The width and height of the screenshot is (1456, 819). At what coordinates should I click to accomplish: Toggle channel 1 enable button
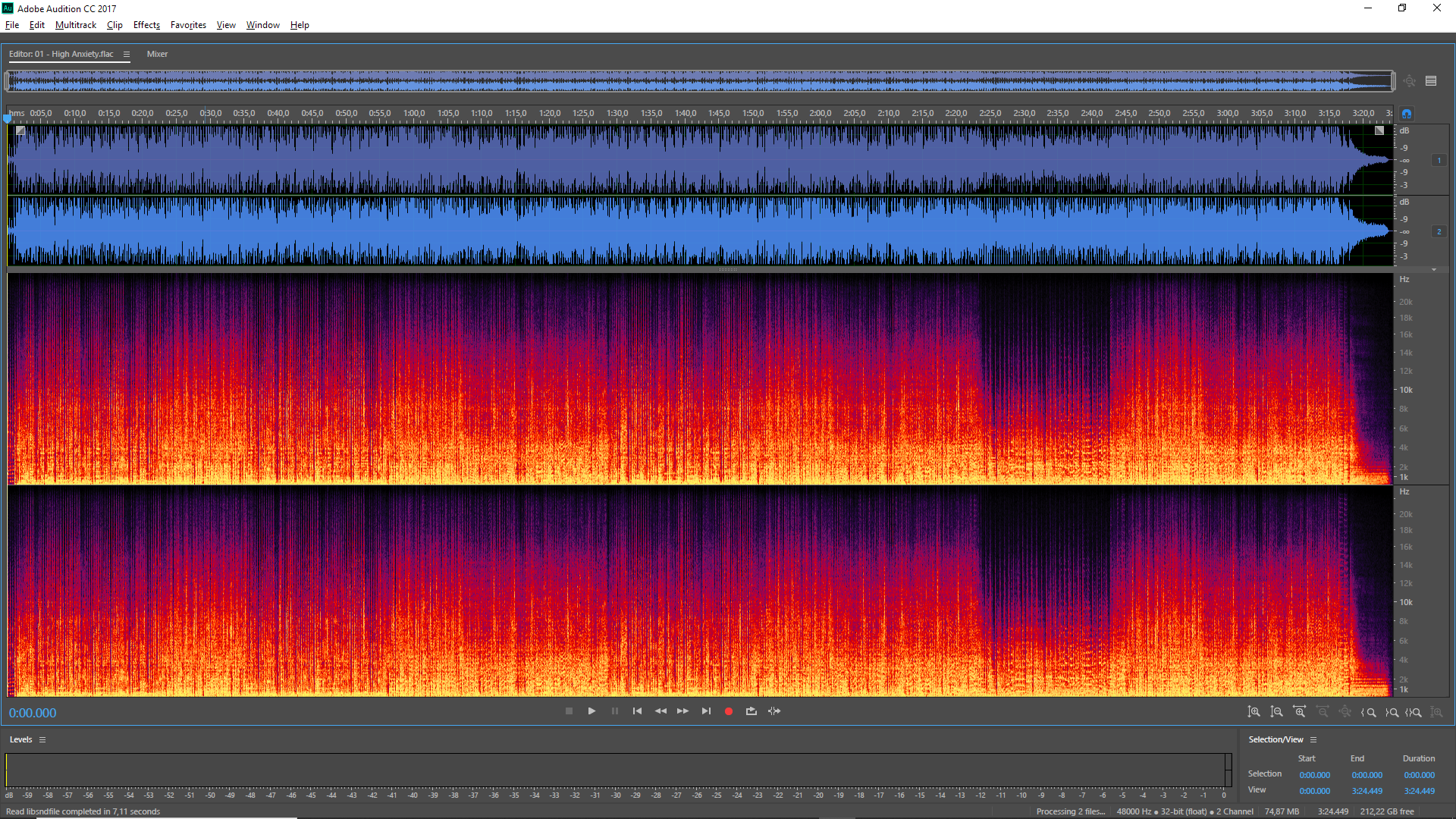point(1439,160)
